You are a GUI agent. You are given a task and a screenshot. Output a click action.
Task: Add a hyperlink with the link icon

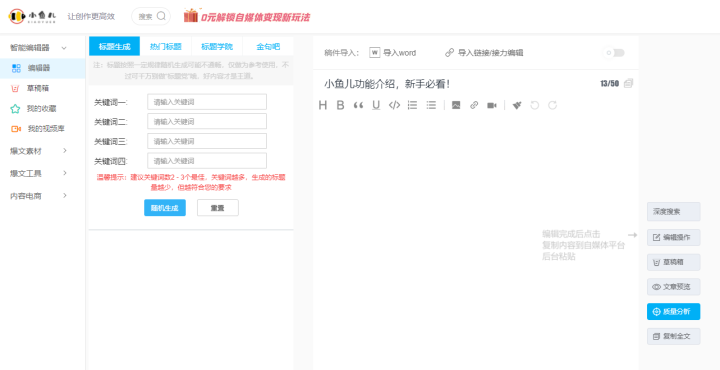[x=474, y=105]
